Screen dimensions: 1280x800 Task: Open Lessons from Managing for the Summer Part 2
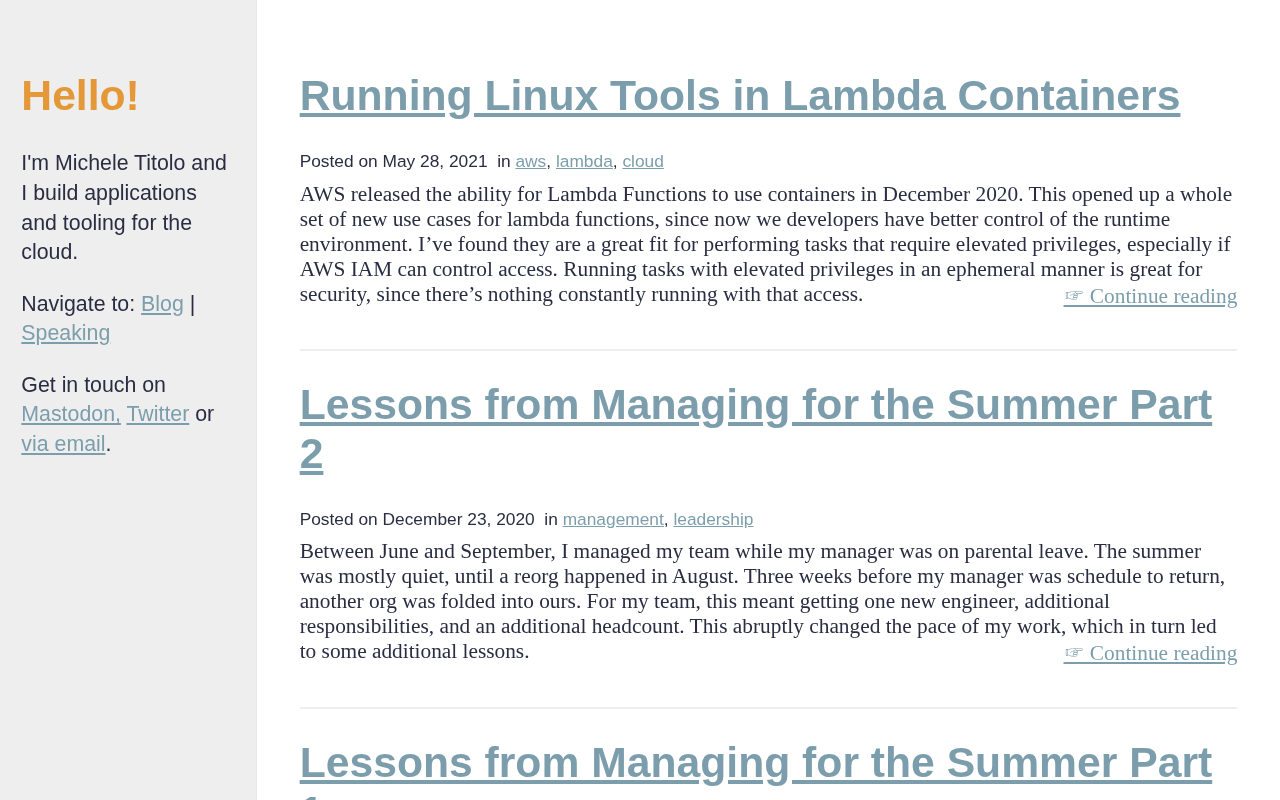(756, 430)
